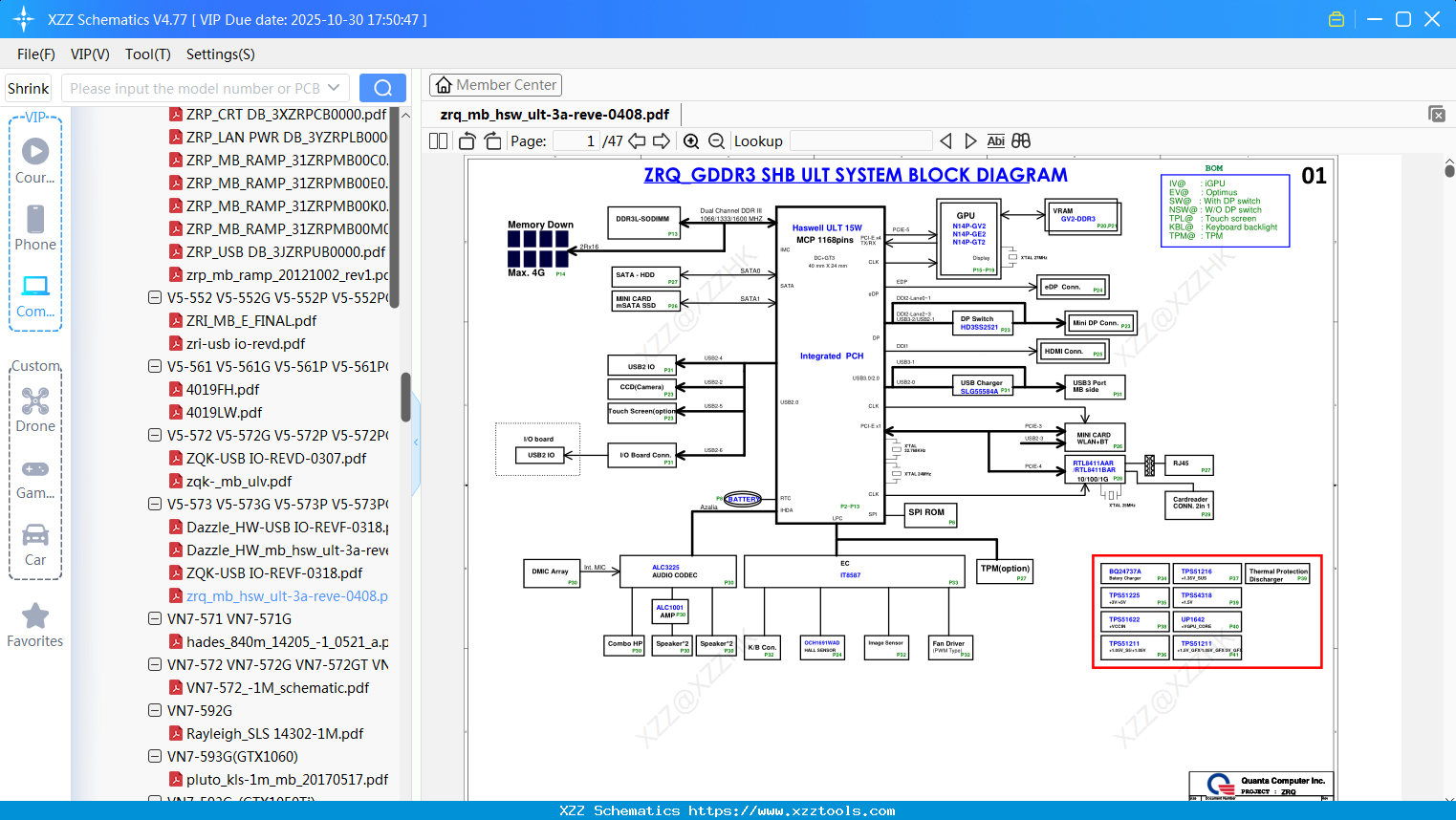Viewport: 1456px width, 820px height.
Task: Click the binoculars search icon
Action: pos(1021,141)
